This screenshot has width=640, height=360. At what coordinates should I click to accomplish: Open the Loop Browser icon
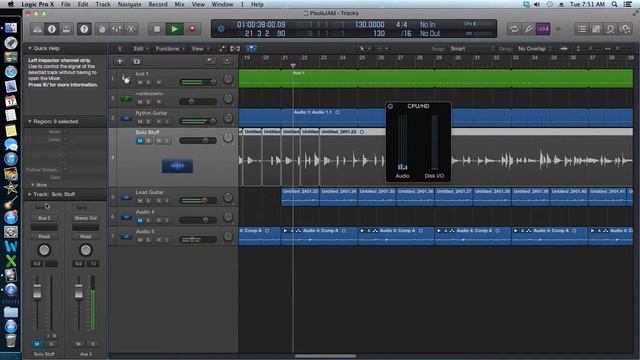(611, 29)
